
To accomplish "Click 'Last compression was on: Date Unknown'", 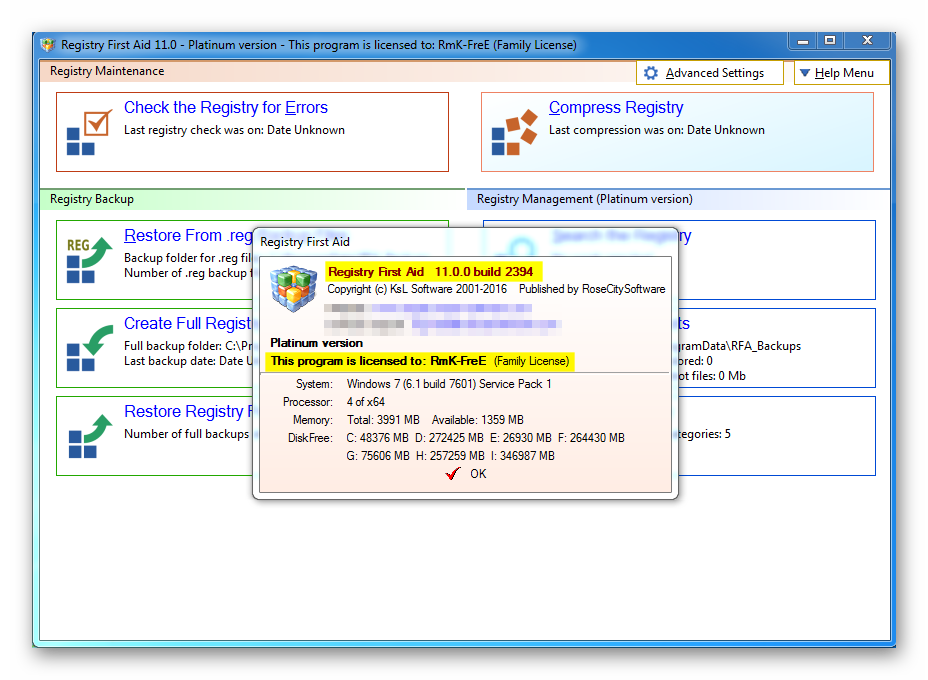I will click(x=656, y=130).
